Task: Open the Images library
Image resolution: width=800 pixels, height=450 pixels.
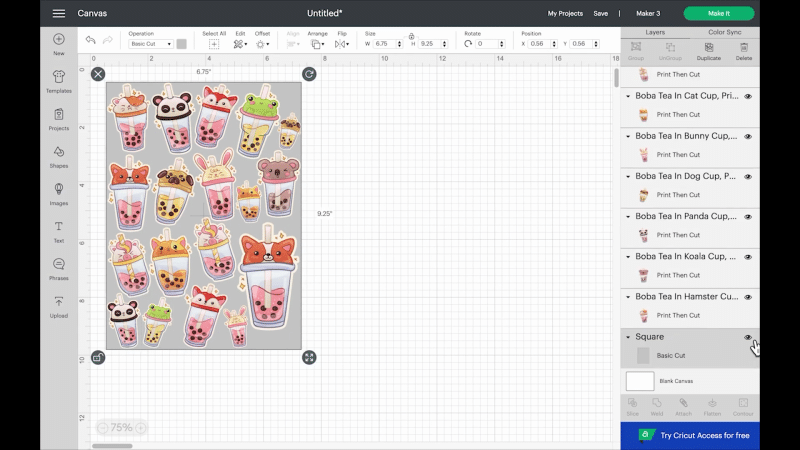Action: (59, 194)
